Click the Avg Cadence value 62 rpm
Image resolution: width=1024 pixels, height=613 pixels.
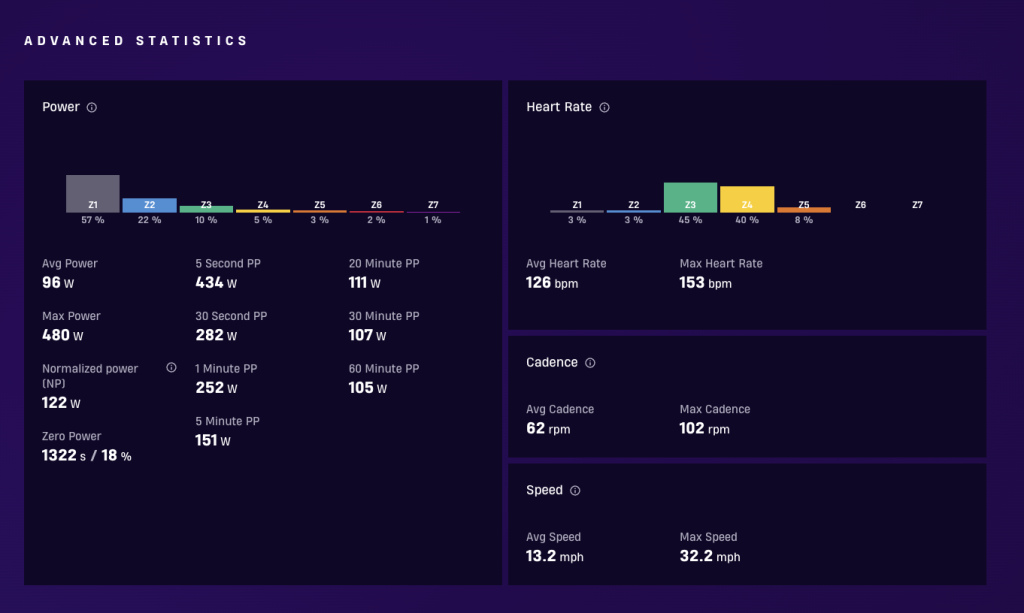point(548,428)
